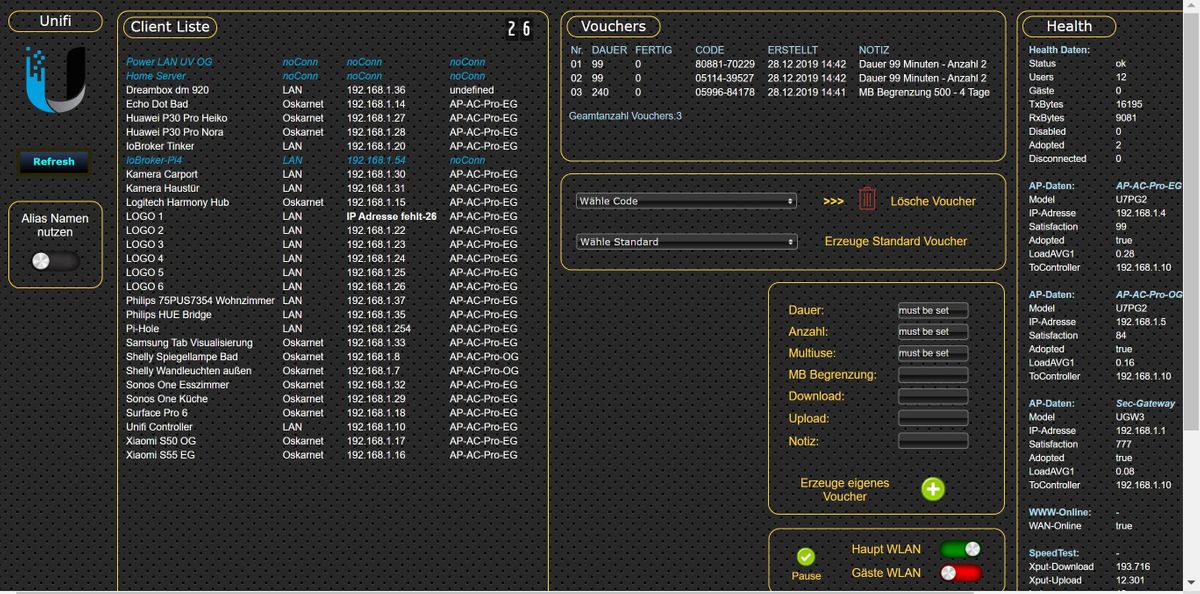Select client IoBroker-PI4
This screenshot has width=1200, height=594.
pos(154,160)
